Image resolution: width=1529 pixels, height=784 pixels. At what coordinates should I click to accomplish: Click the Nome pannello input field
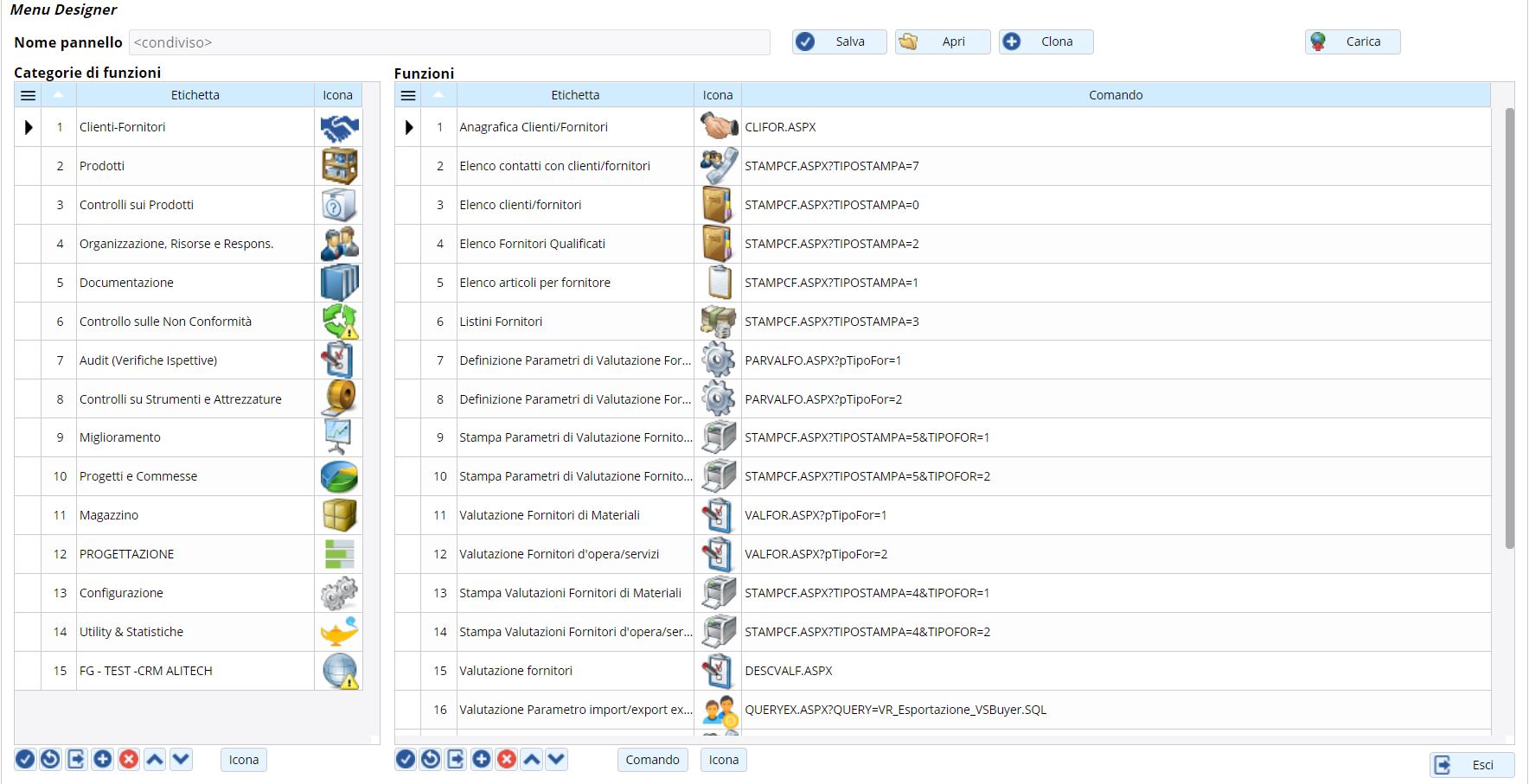450,42
